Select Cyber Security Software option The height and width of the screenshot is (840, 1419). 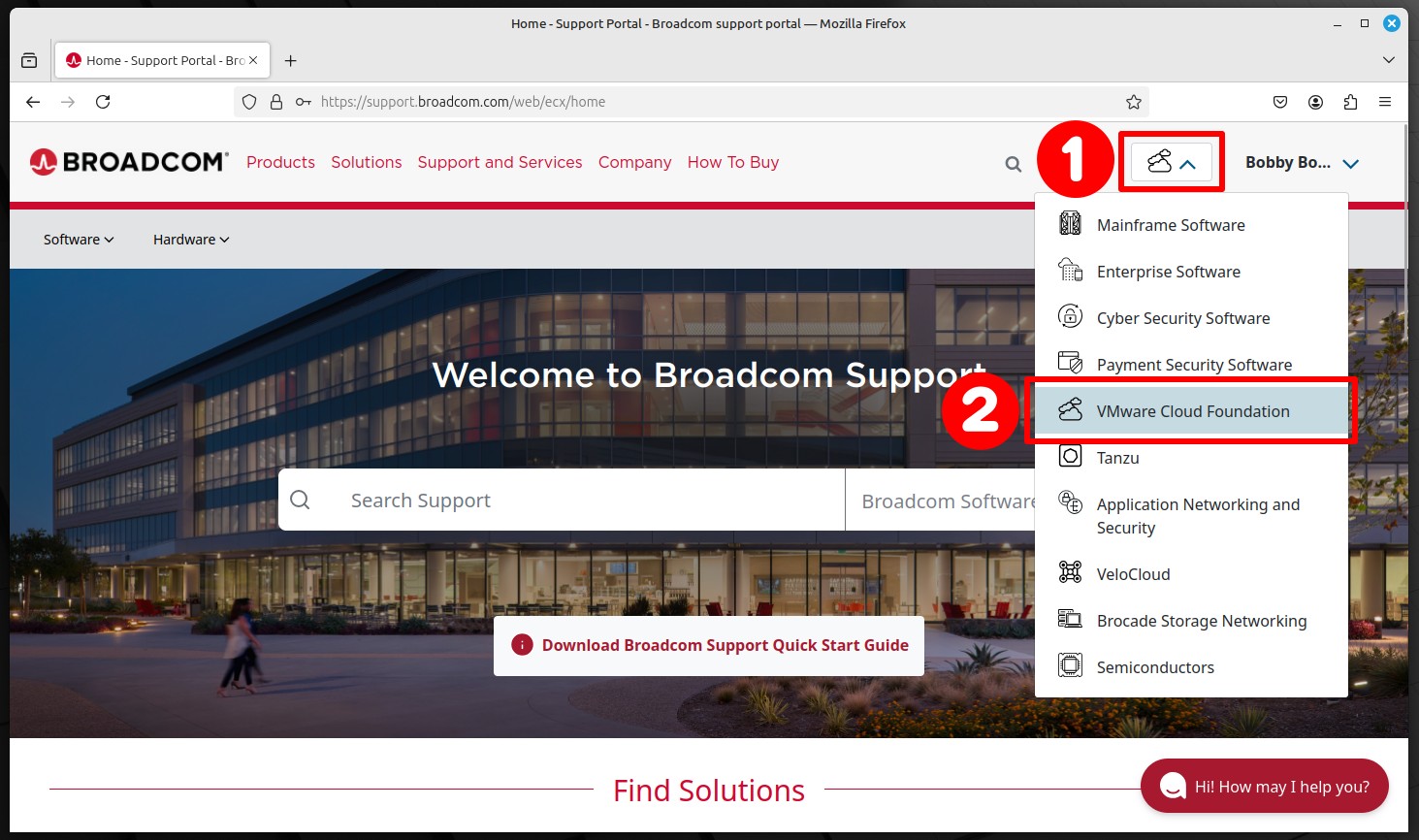(1191, 318)
